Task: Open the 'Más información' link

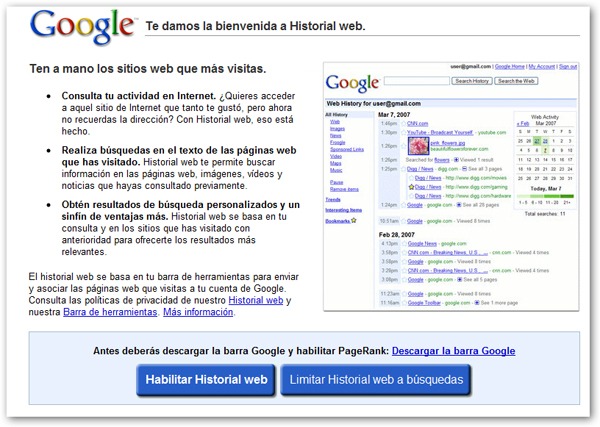Action: 198,312
